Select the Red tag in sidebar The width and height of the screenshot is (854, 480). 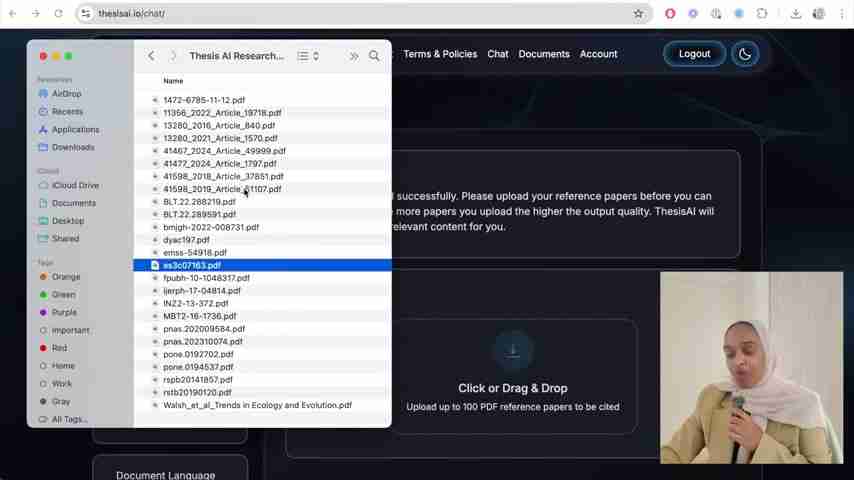click(x=59, y=348)
